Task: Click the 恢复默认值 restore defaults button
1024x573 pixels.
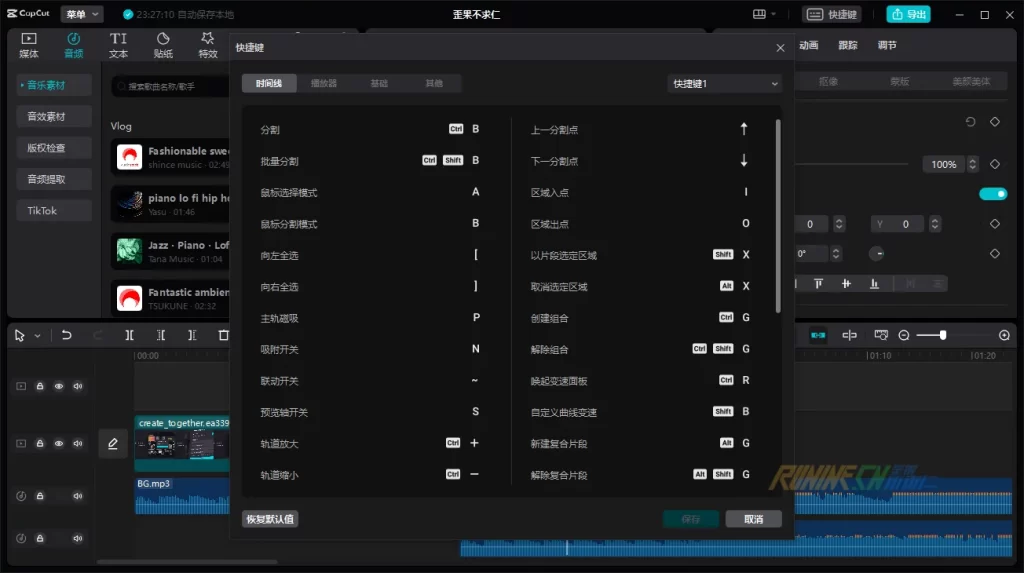Action: click(x=270, y=519)
